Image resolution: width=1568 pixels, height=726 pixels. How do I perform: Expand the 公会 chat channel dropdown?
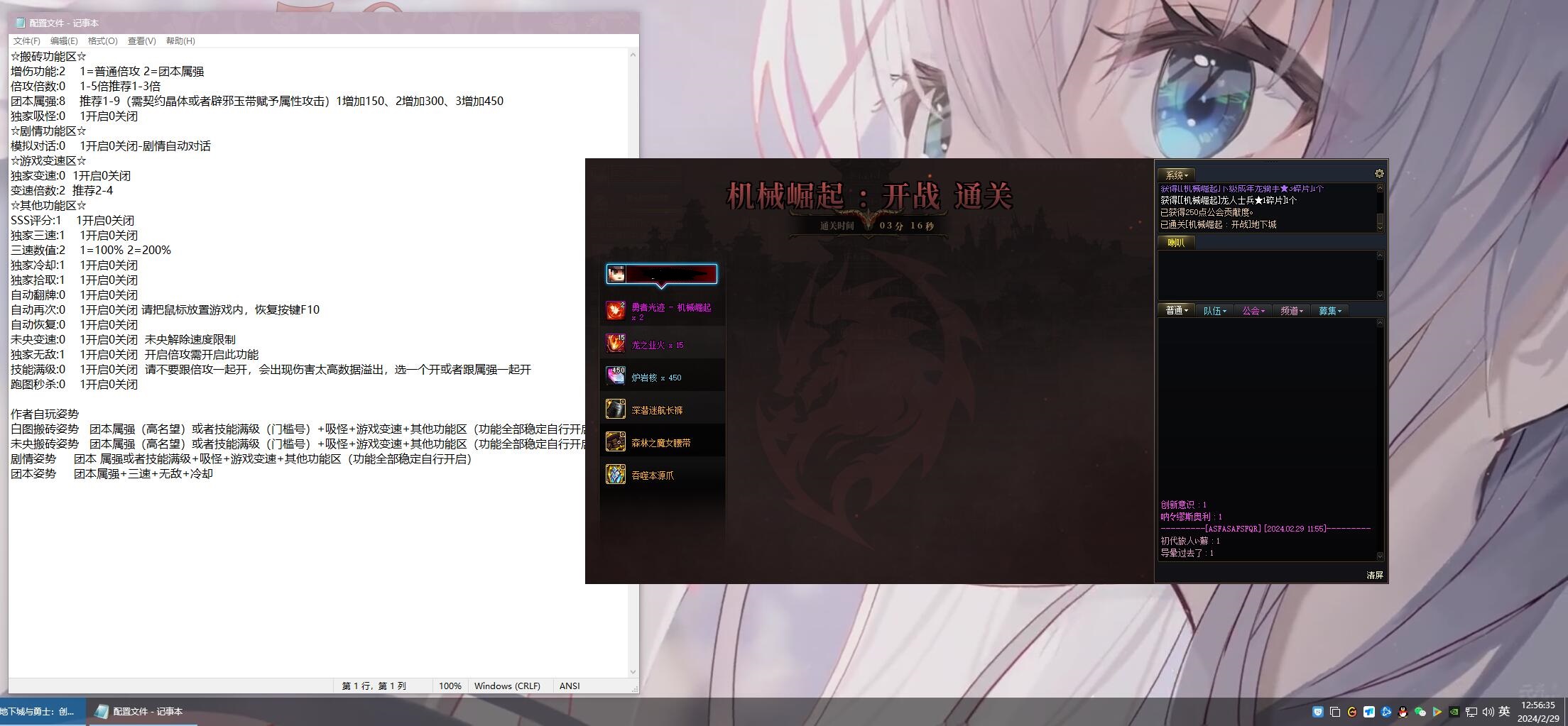[x=1253, y=311]
